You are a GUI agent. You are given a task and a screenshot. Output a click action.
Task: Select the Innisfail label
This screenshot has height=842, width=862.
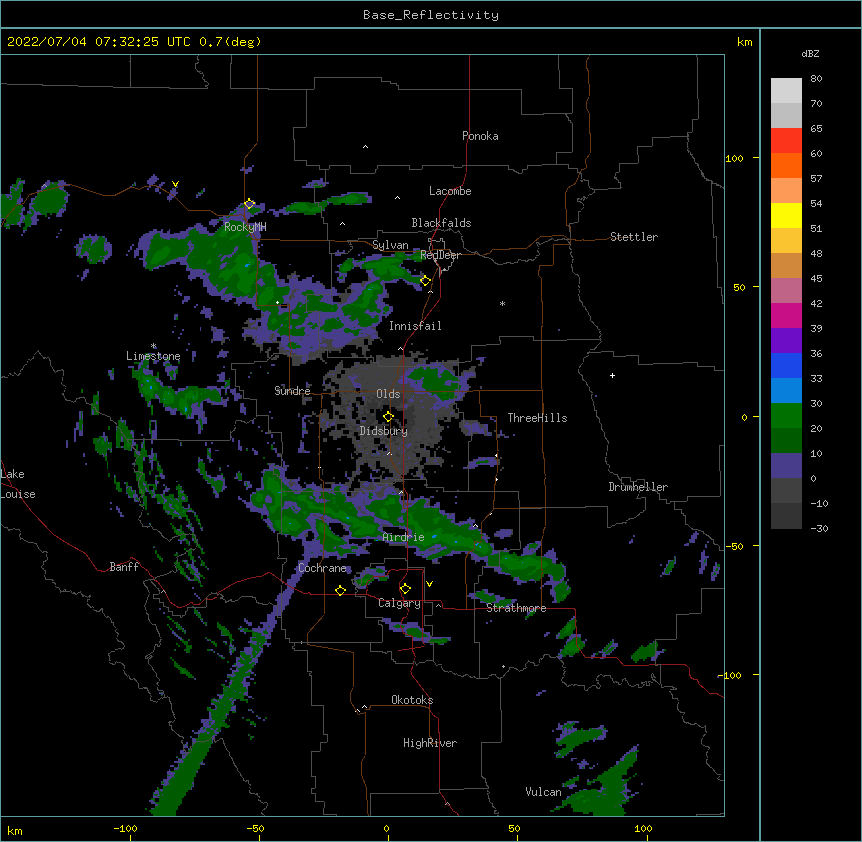coord(415,326)
